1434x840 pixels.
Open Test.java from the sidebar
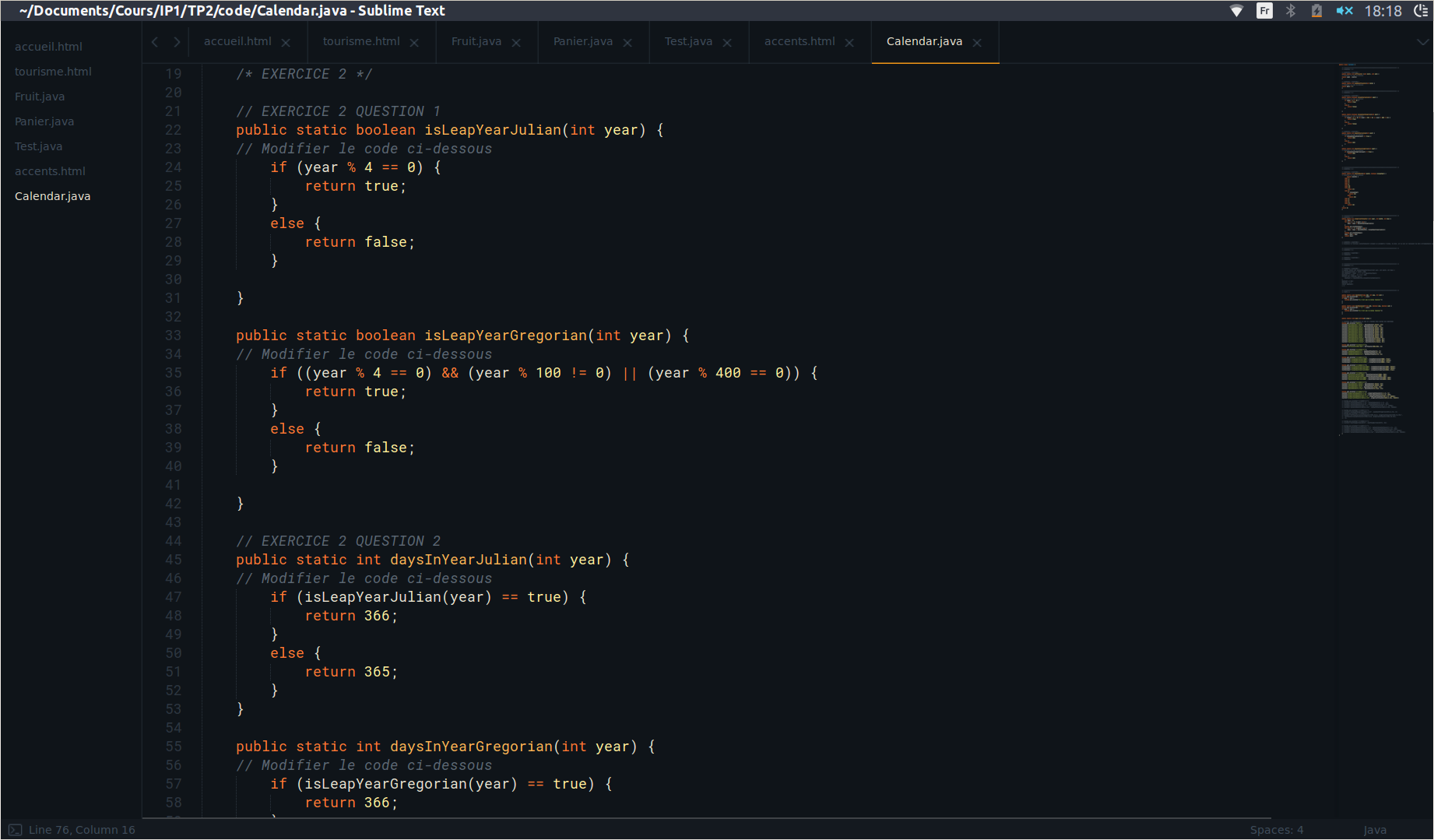(38, 146)
